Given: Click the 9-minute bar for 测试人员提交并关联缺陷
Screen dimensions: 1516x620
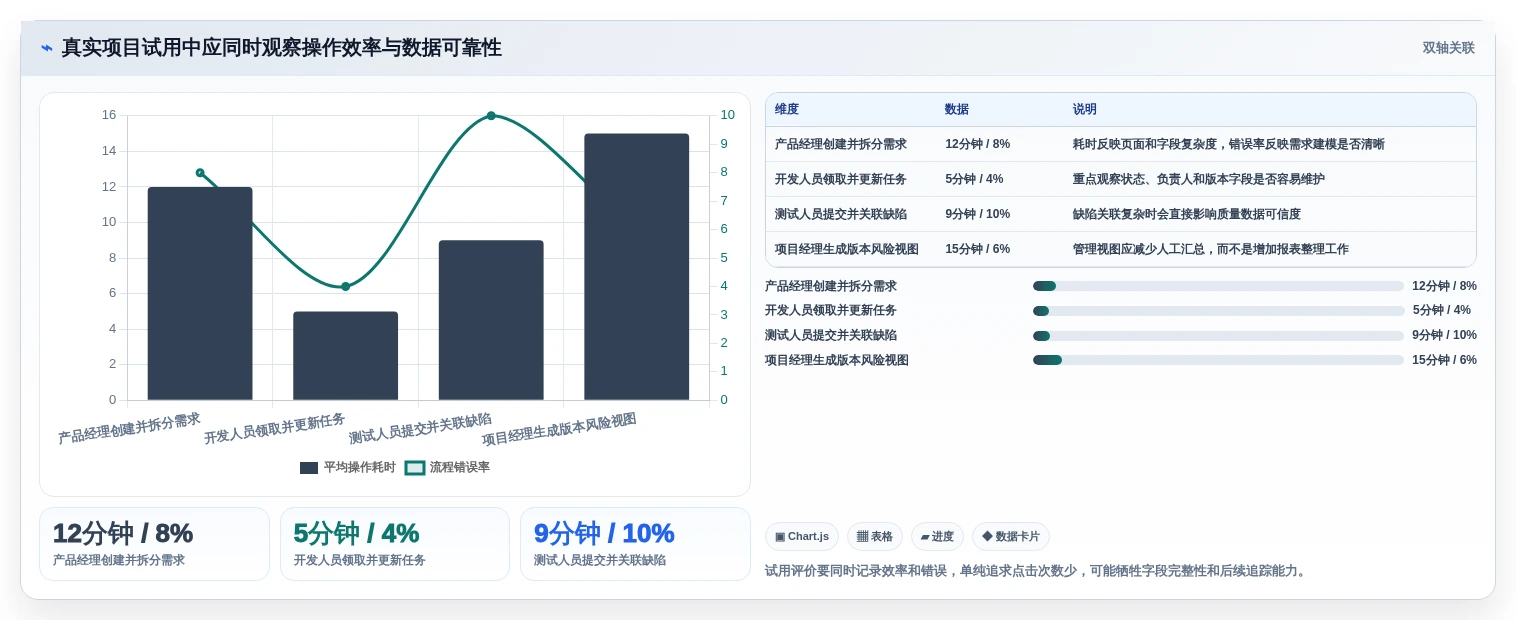Looking at the screenshot, I should click(491, 320).
